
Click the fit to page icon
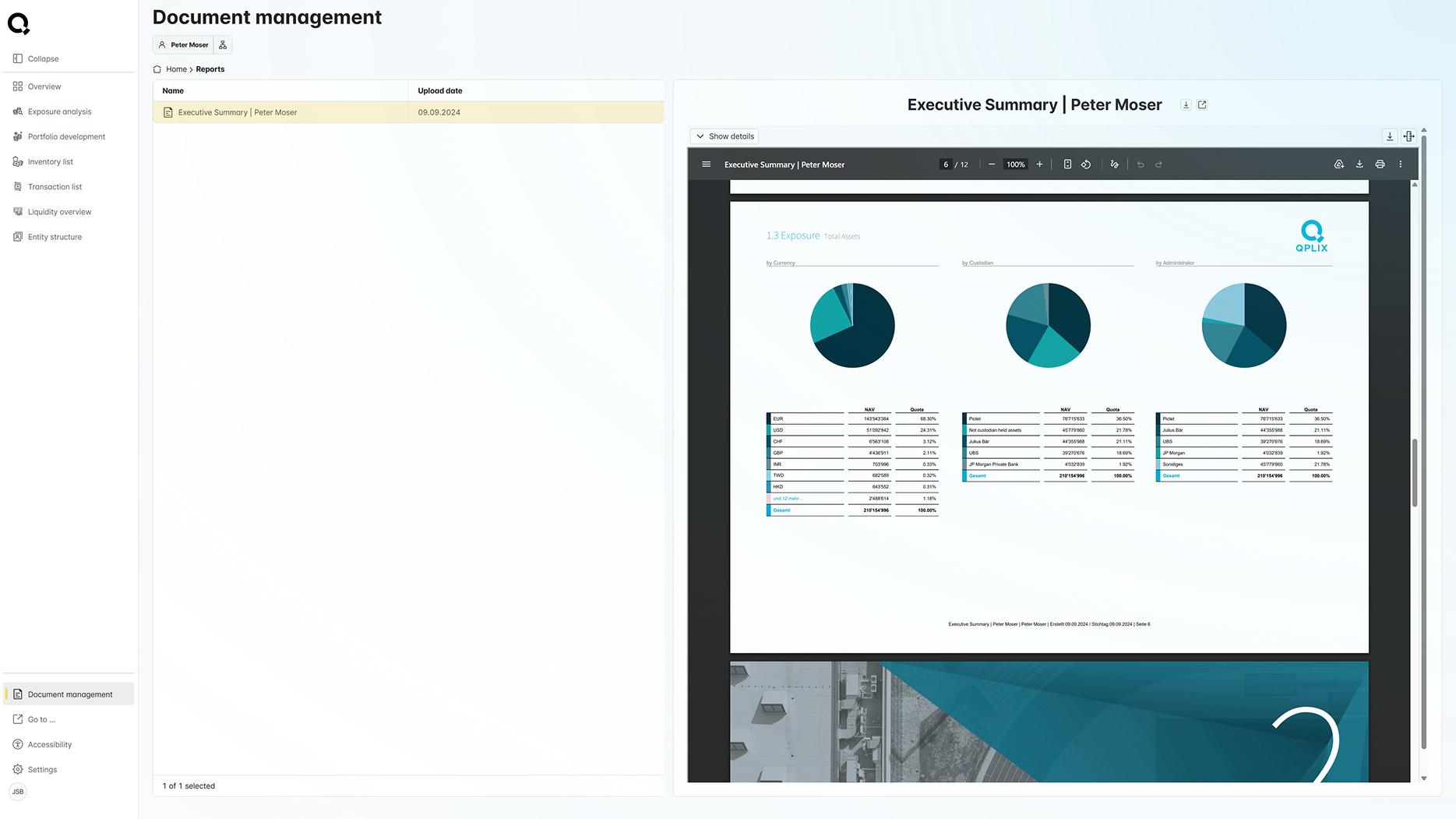click(1067, 164)
